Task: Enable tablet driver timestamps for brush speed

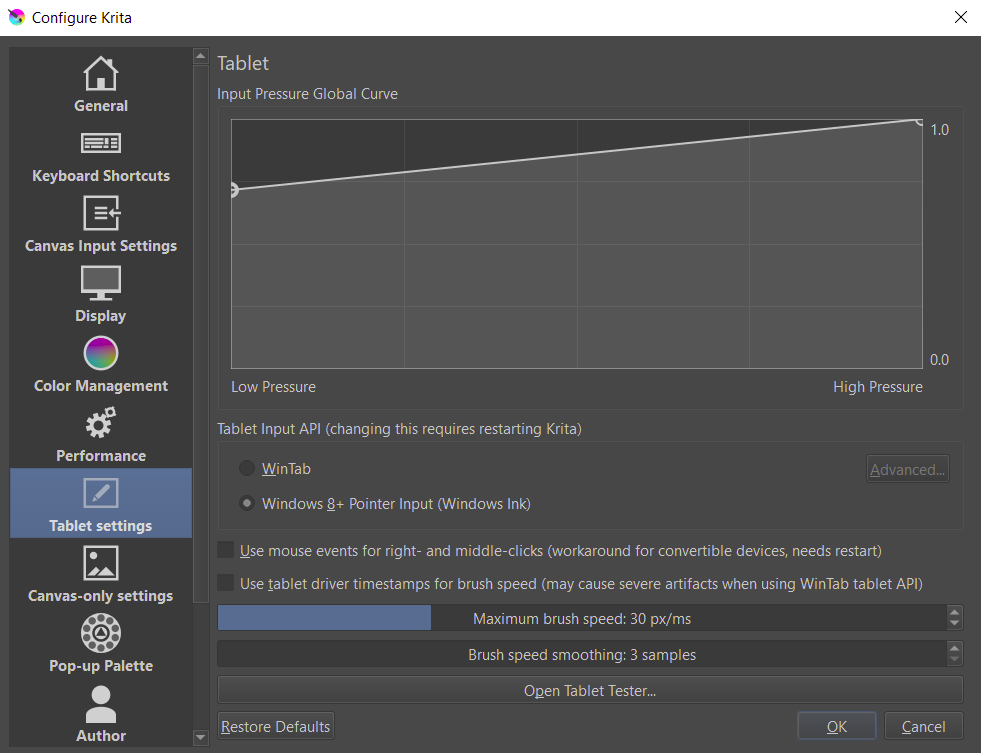Action: click(225, 583)
